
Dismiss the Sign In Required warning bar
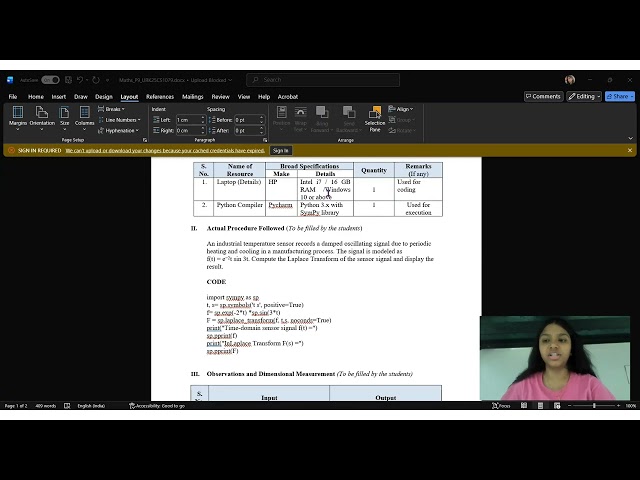pos(630,150)
